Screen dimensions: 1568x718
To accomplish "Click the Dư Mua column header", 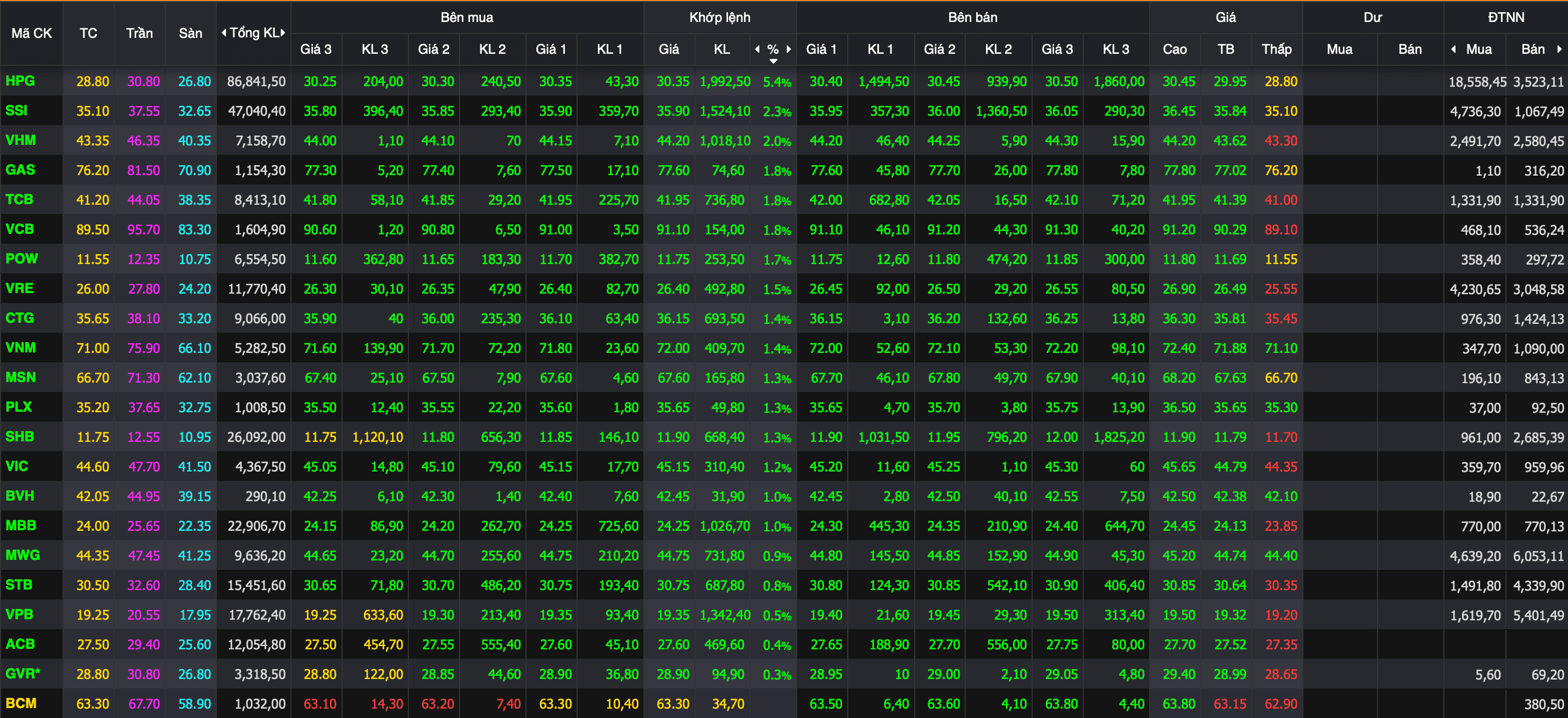I will pyautogui.click(x=1339, y=49).
